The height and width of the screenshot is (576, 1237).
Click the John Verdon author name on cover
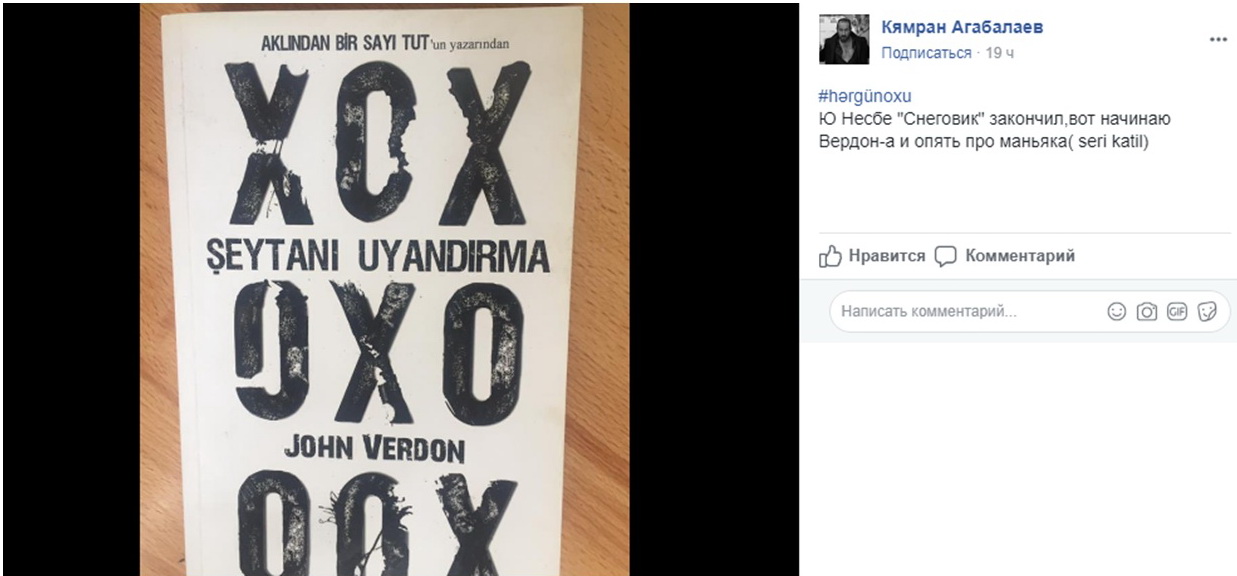[374, 449]
